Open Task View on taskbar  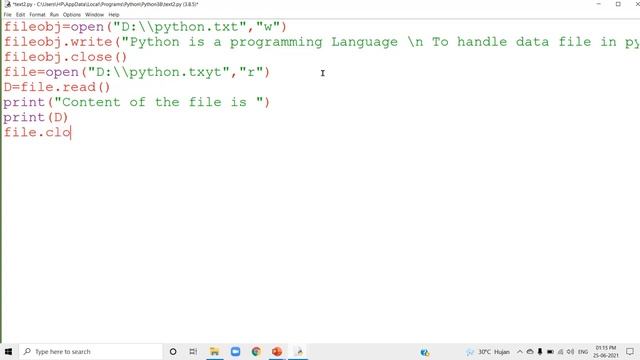coord(193,351)
